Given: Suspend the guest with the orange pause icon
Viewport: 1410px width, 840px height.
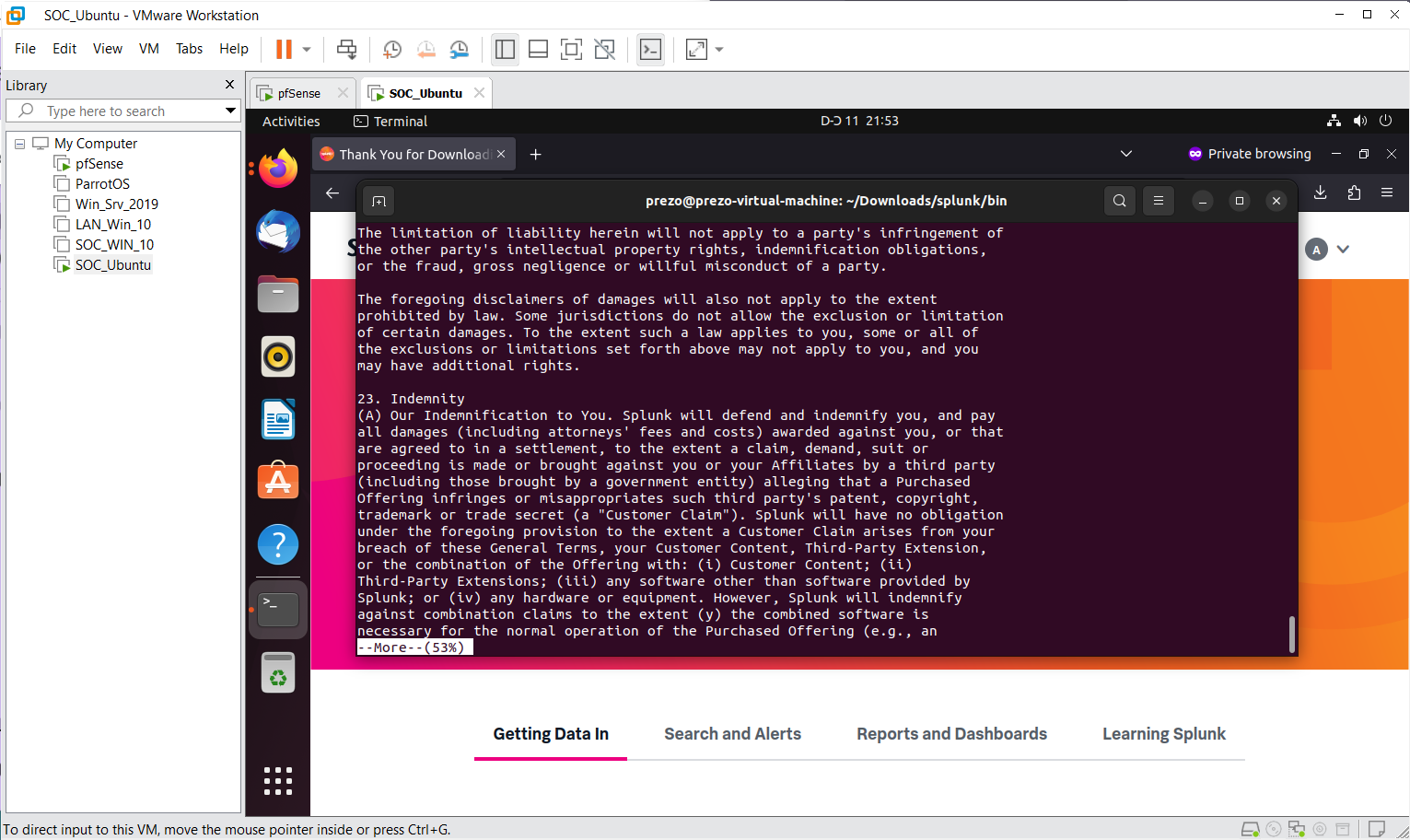Looking at the screenshot, I should 284,50.
